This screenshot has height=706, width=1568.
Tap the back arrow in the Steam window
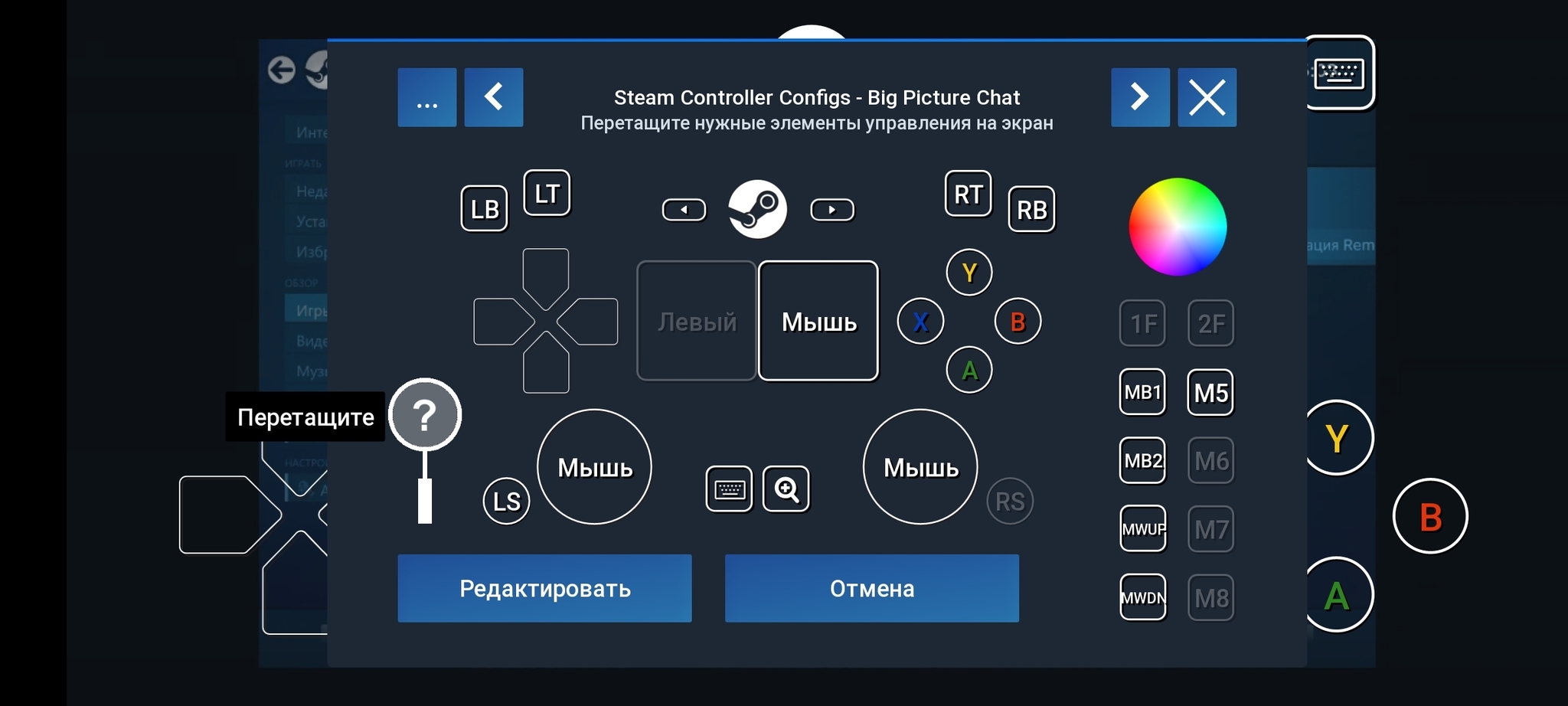(x=282, y=70)
